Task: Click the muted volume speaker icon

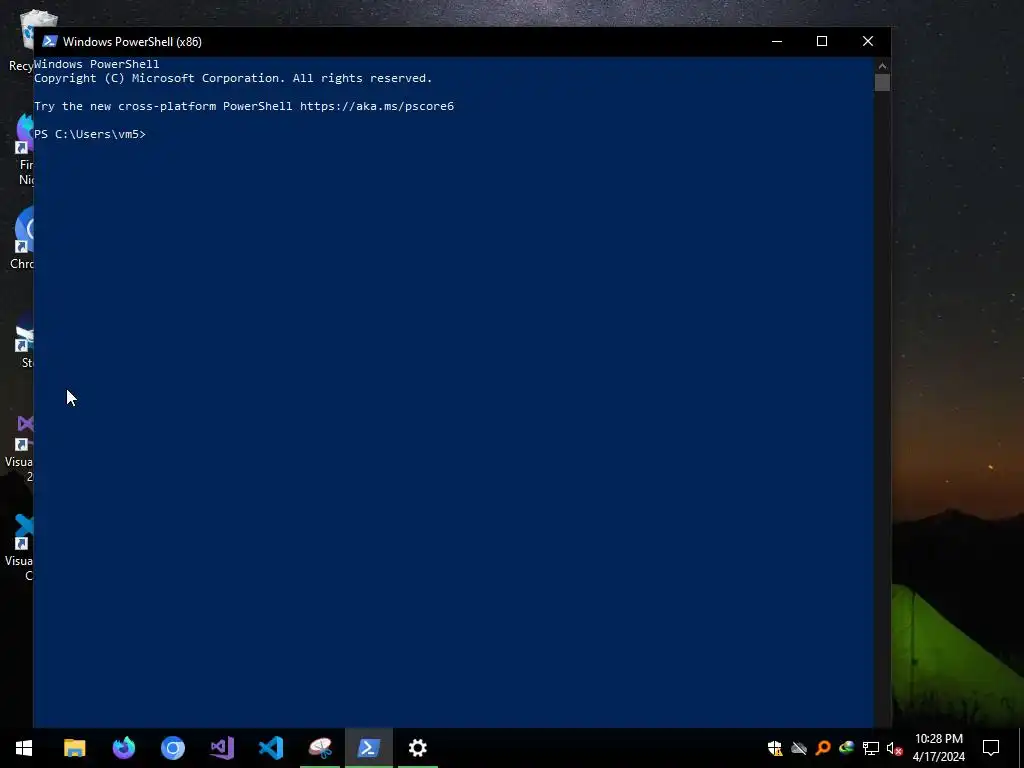Action: pos(894,748)
